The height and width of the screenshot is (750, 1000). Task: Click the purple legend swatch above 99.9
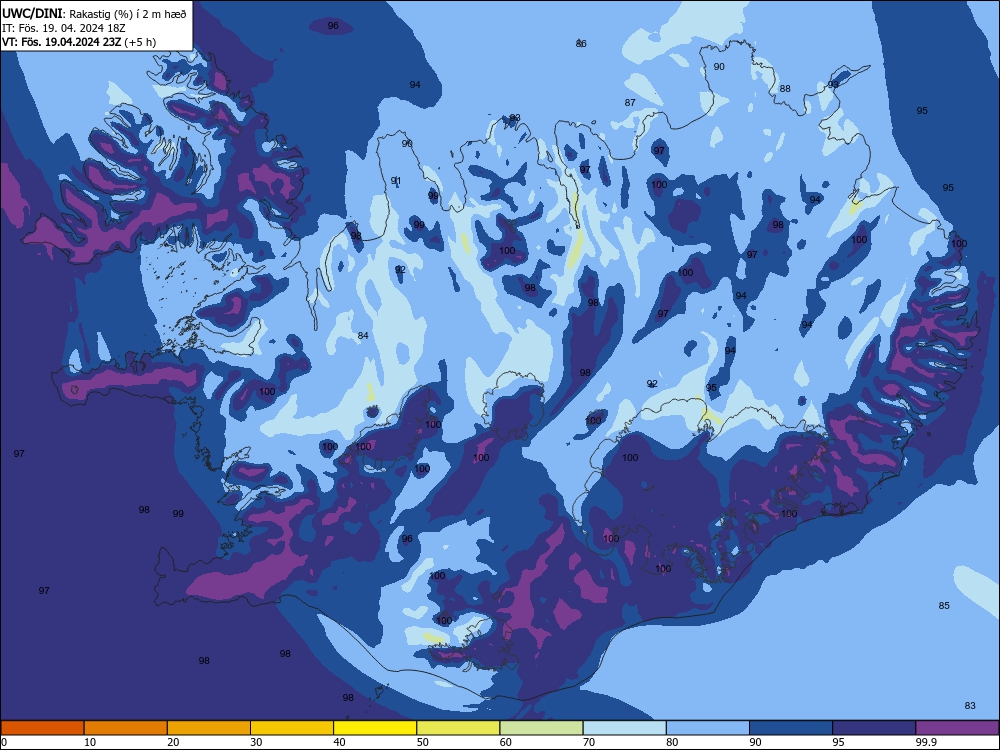point(957,728)
